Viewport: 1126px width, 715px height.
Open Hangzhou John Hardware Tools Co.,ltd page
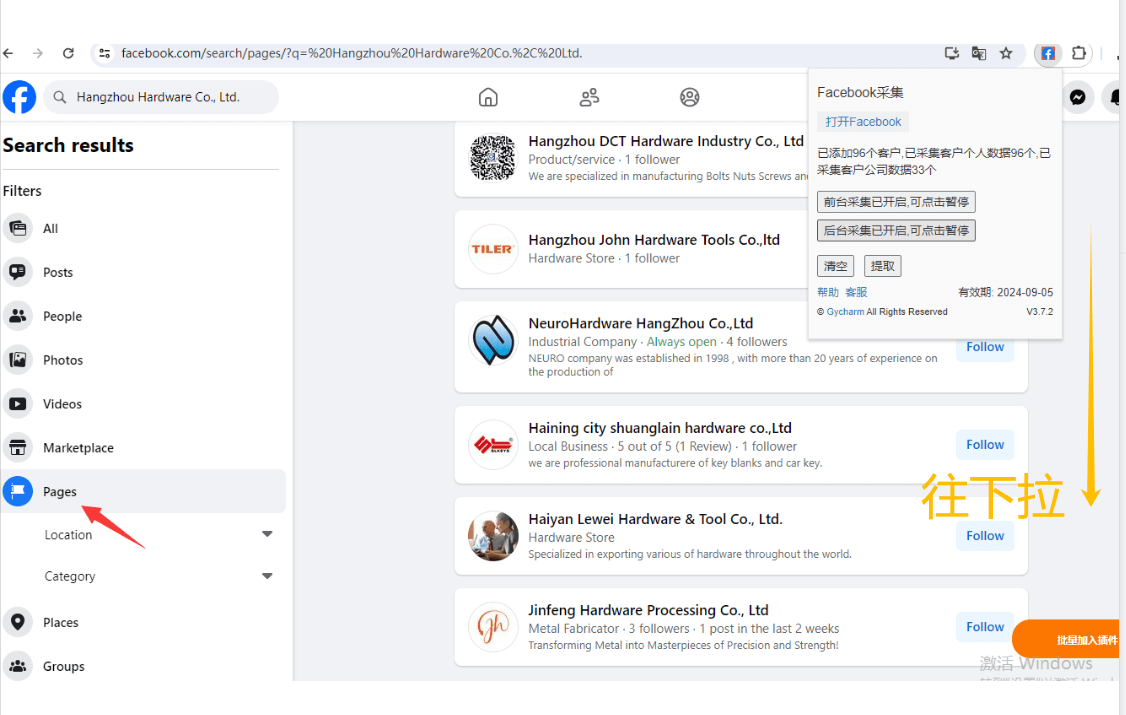(x=654, y=240)
